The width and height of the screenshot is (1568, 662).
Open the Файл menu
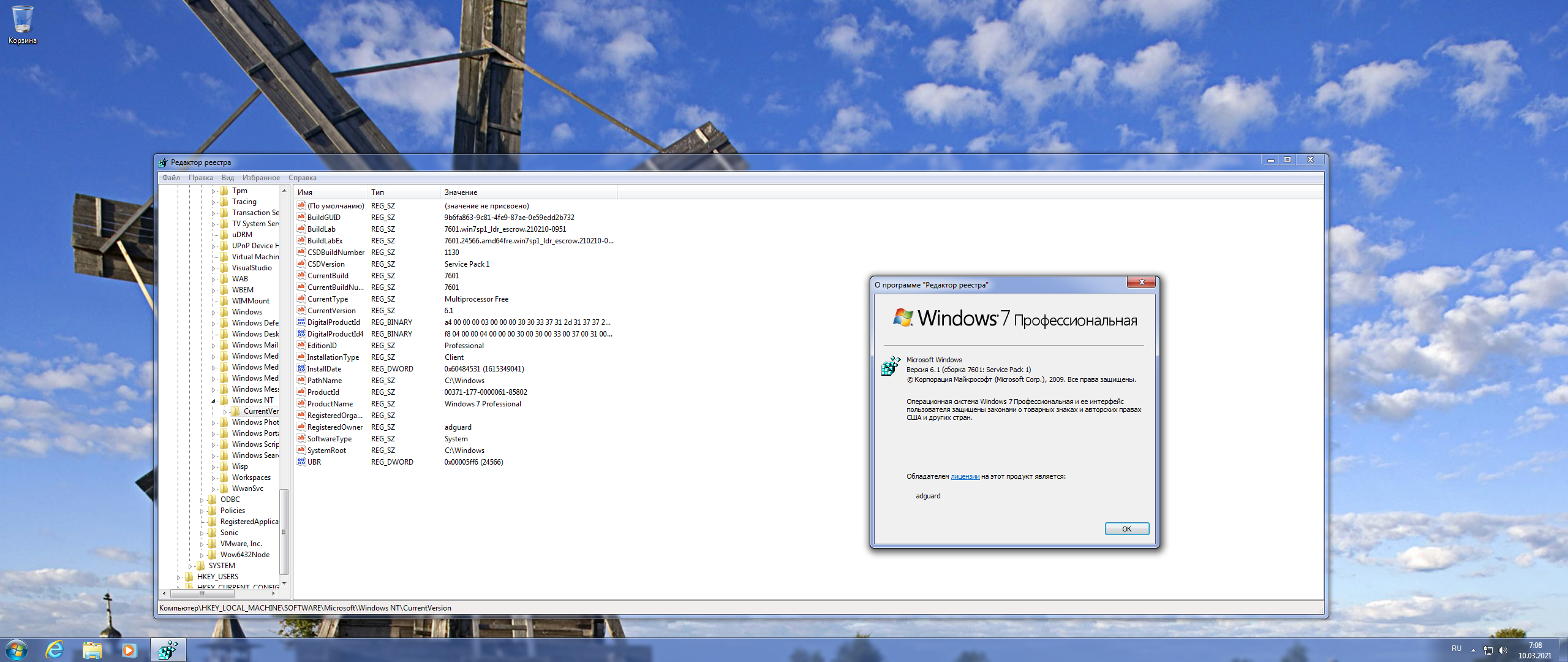click(171, 178)
